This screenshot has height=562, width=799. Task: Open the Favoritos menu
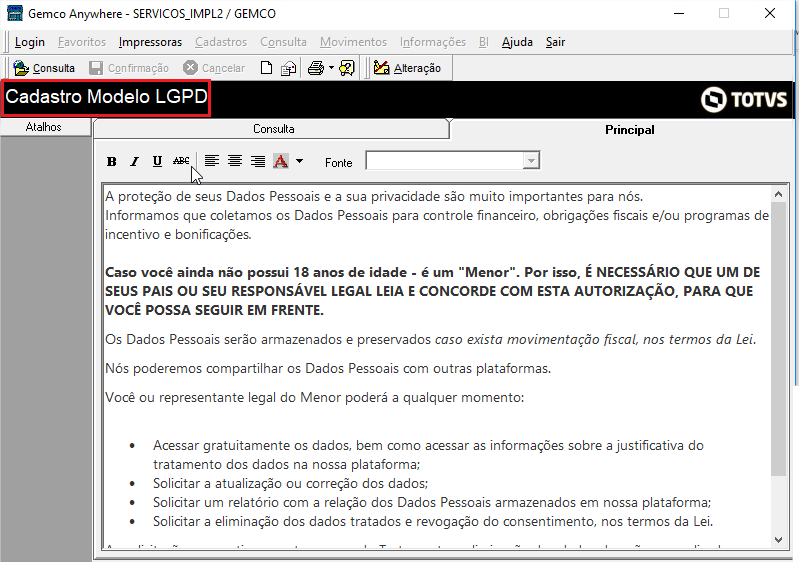[x=82, y=42]
